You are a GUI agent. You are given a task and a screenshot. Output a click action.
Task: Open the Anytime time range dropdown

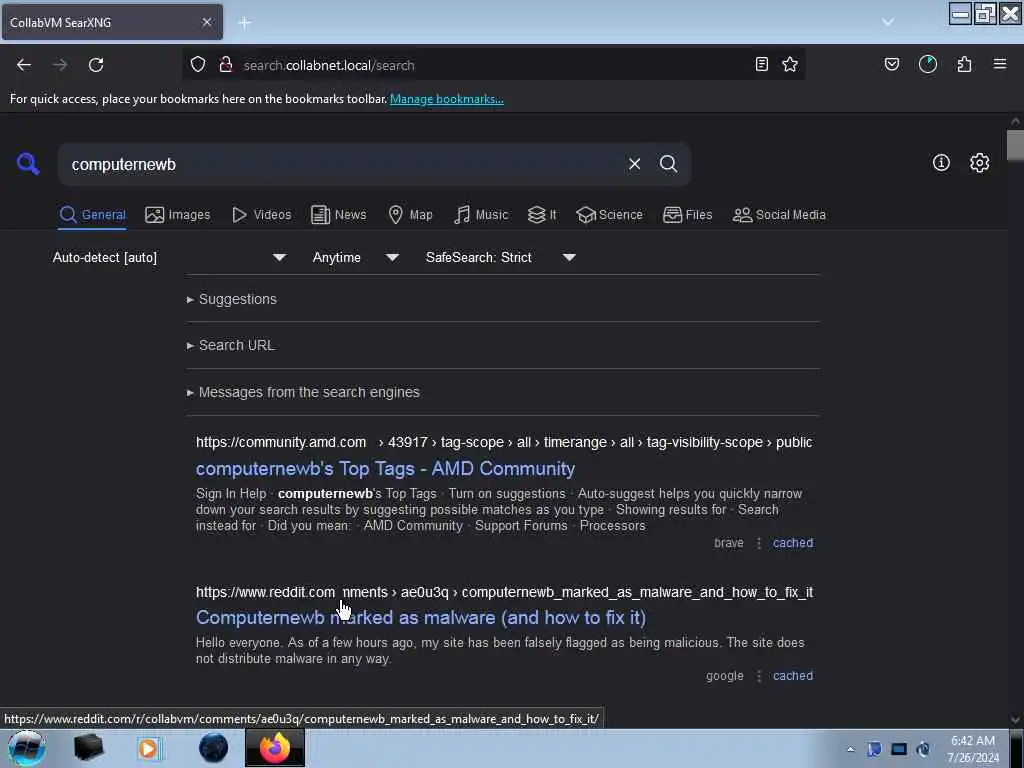coord(355,257)
